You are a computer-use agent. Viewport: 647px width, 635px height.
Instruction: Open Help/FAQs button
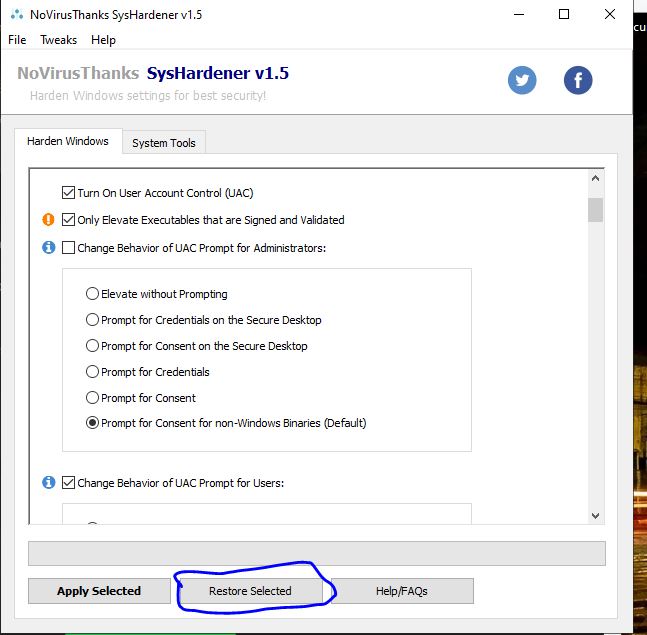tap(401, 591)
